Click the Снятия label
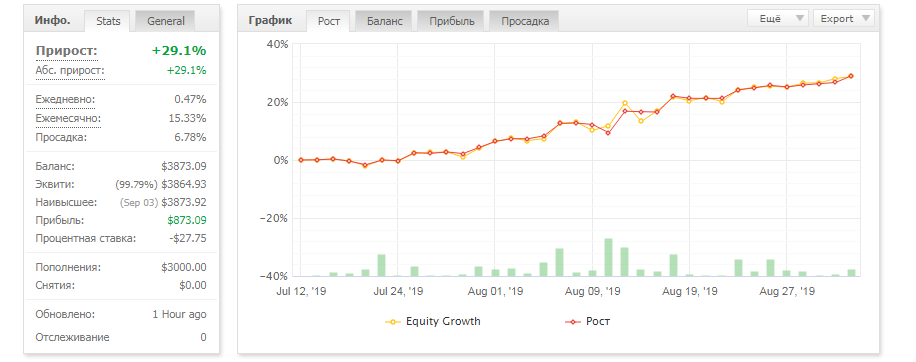The image size is (916, 362). pos(55,286)
